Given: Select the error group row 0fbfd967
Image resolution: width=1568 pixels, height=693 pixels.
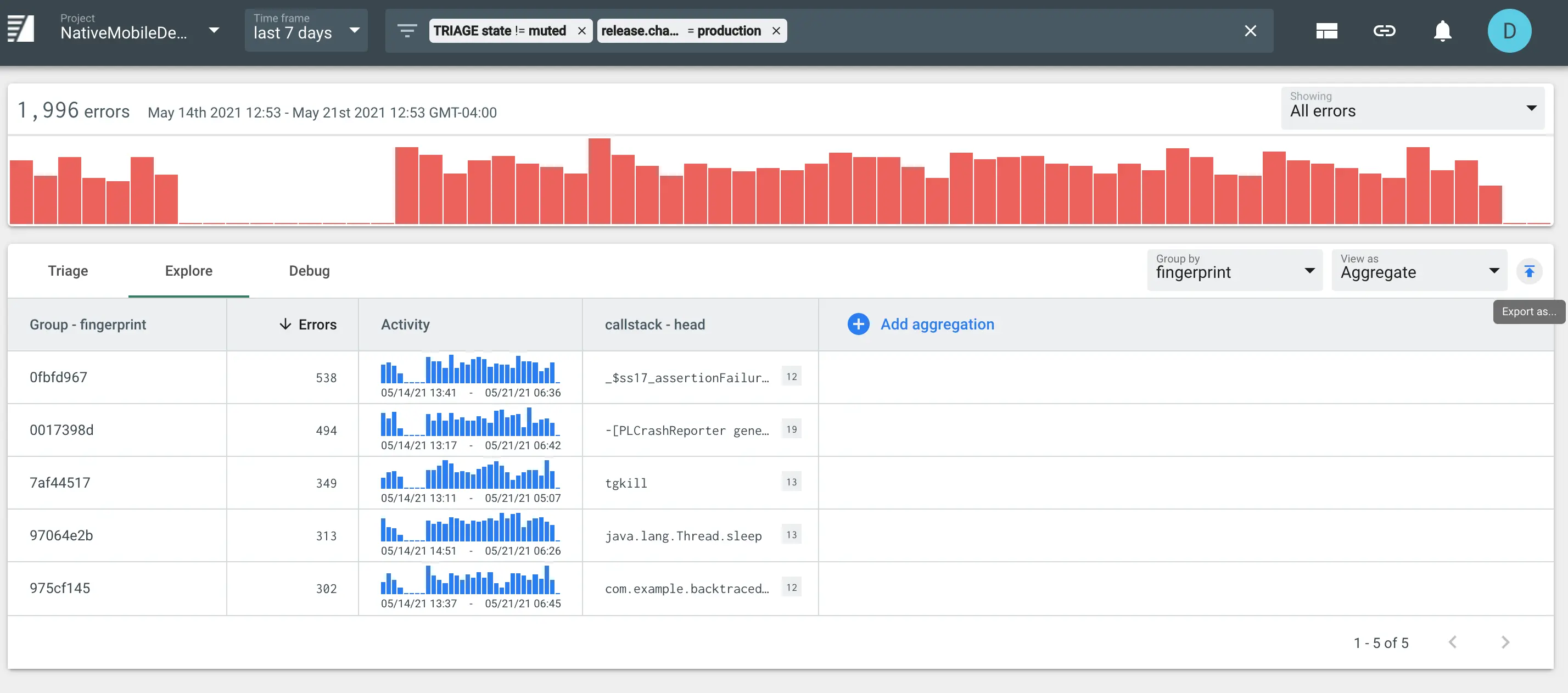Looking at the screenshot, I should point(58,377).
